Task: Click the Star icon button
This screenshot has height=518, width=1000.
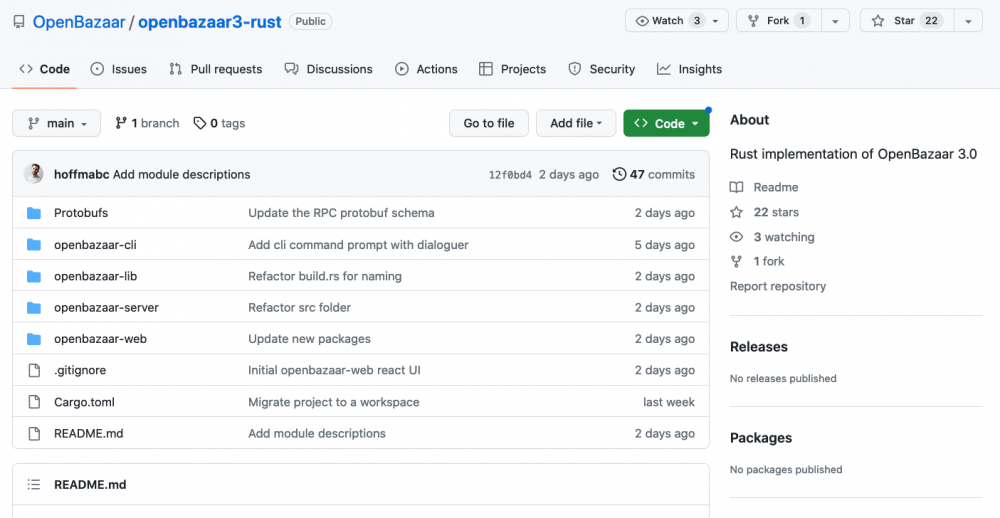Action: pyautogui.click(x=878, y=21)
